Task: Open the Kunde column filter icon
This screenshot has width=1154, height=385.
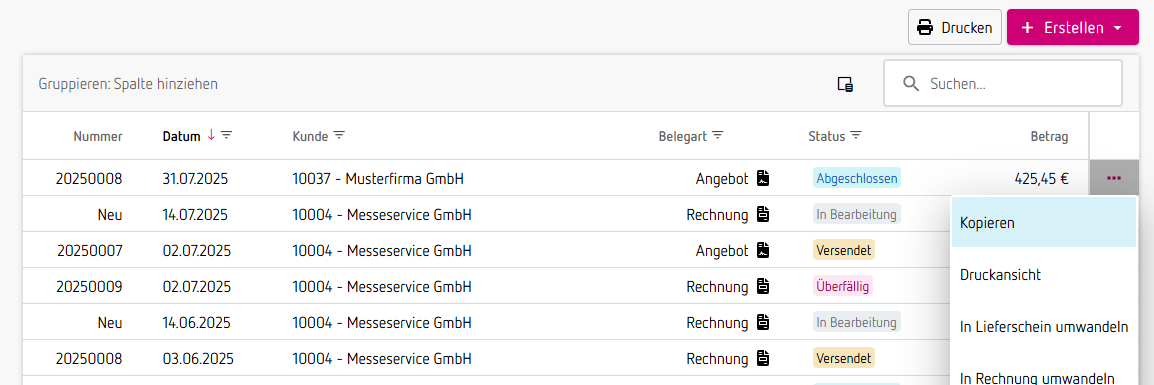Action: click(339, 135)
